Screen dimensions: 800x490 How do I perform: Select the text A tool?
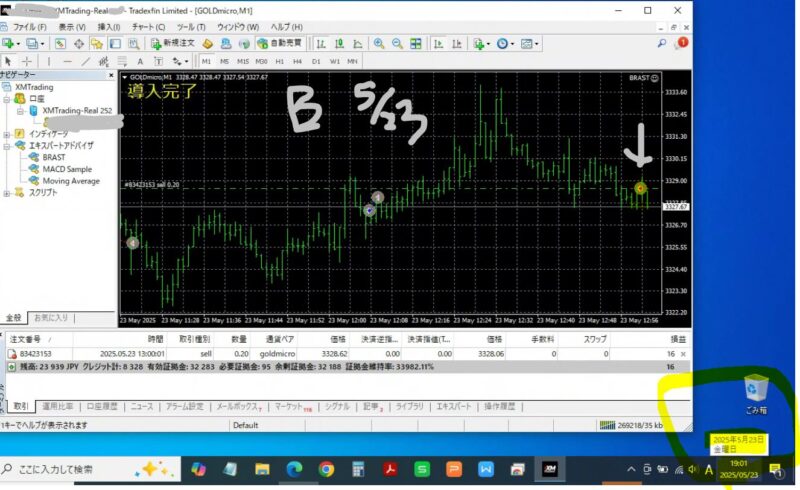140,61
